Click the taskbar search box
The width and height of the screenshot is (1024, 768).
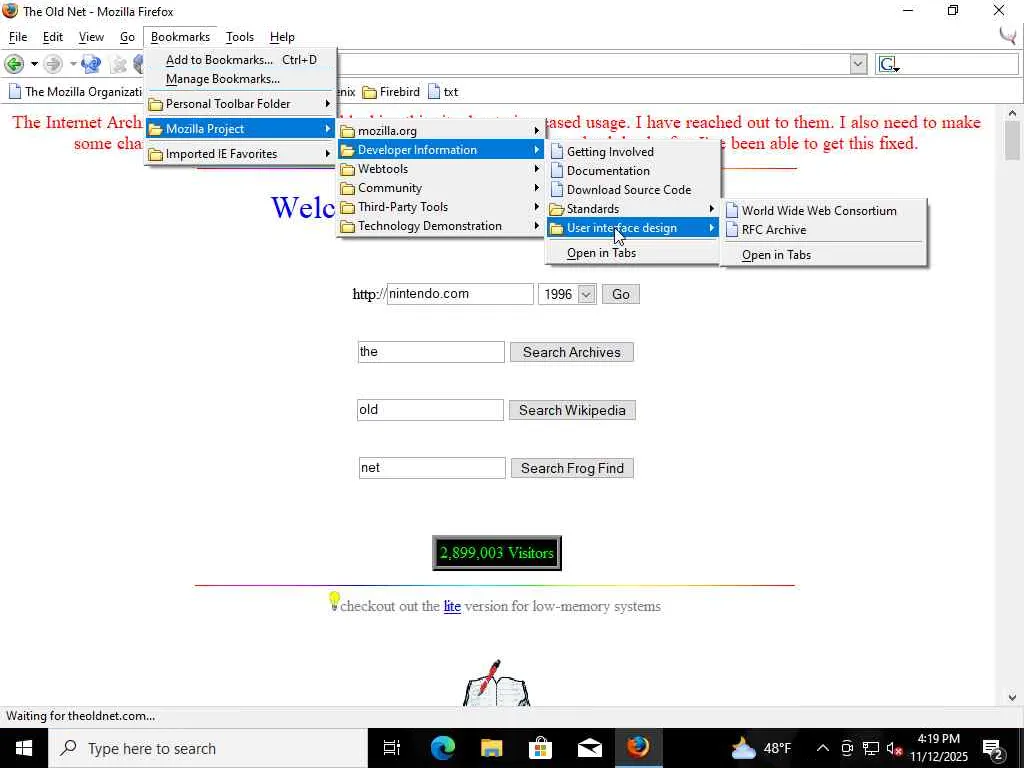pos(208,748)
